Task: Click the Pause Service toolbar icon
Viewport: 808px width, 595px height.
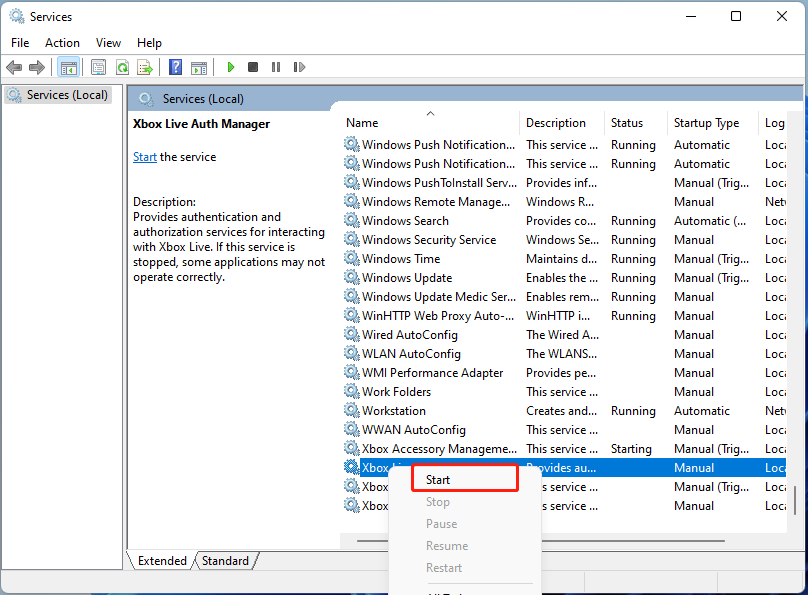Action: [276, 67]
